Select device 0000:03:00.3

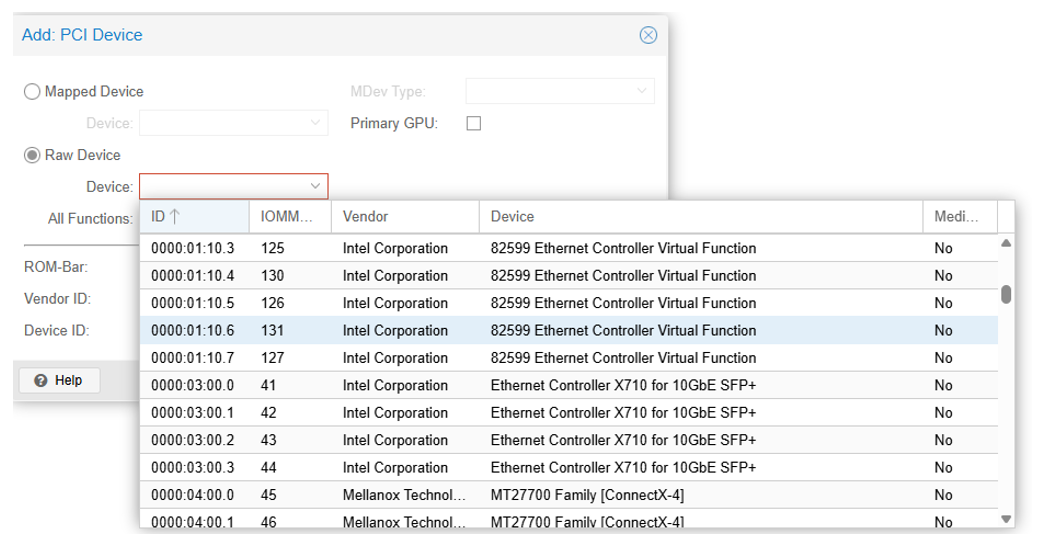[569, 468]
